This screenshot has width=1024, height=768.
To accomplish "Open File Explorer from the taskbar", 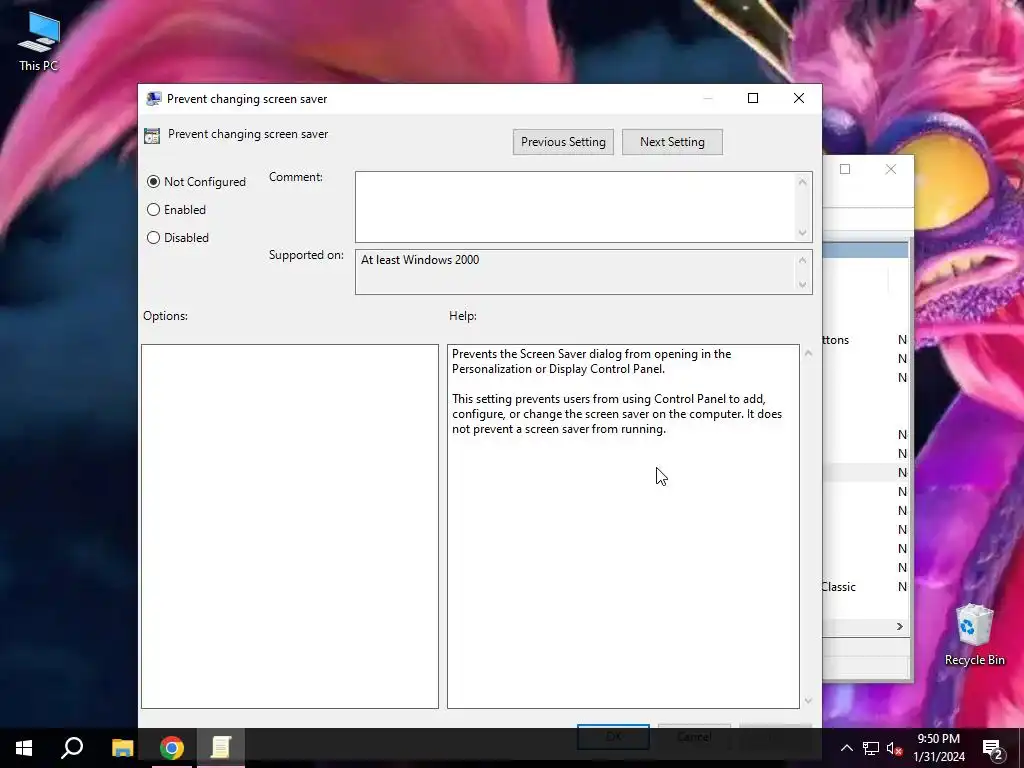I will (122, 748).
